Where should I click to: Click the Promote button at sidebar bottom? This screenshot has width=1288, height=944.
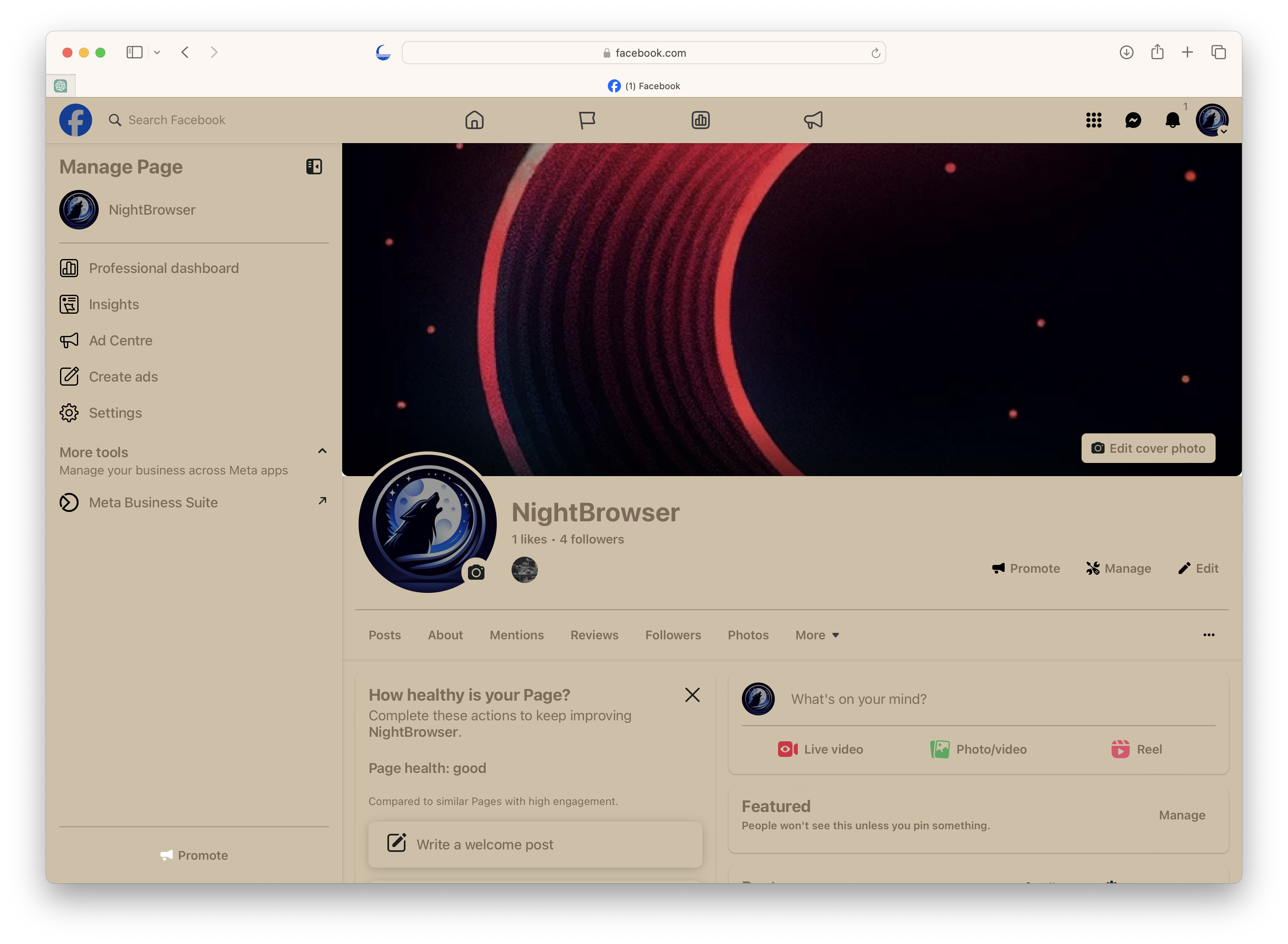pyautogui.click(x=194, y=856)
